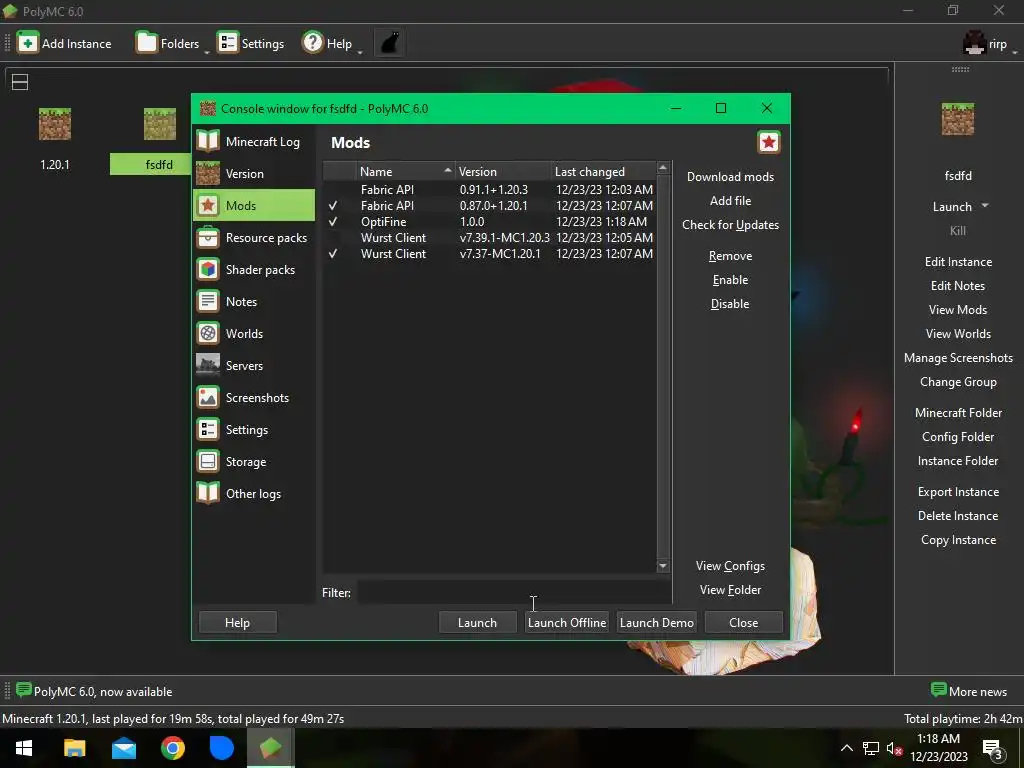Open Settings from the main toolbar
The image size is (1024, 768).
click(251, 43)
